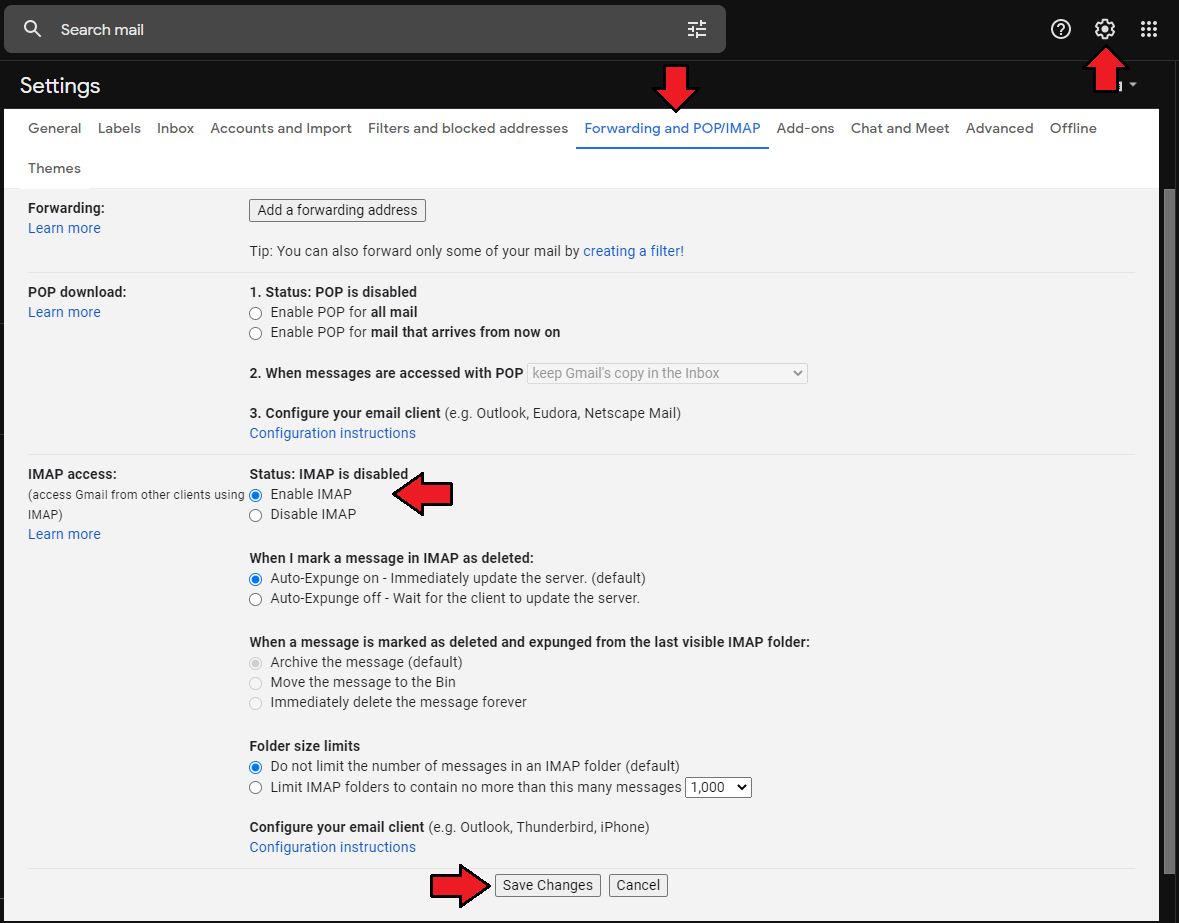The height and width of the screenshot is (923, 1179).
Task: Open the Google apps grid
Action: pos(1148,29)
